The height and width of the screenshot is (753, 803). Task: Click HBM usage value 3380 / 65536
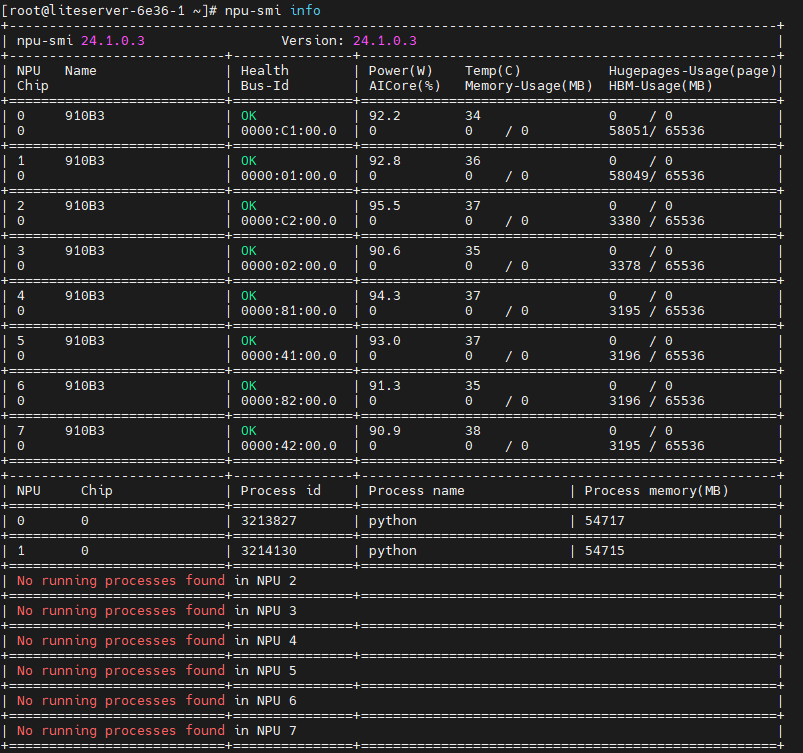(x=656, y=221)
